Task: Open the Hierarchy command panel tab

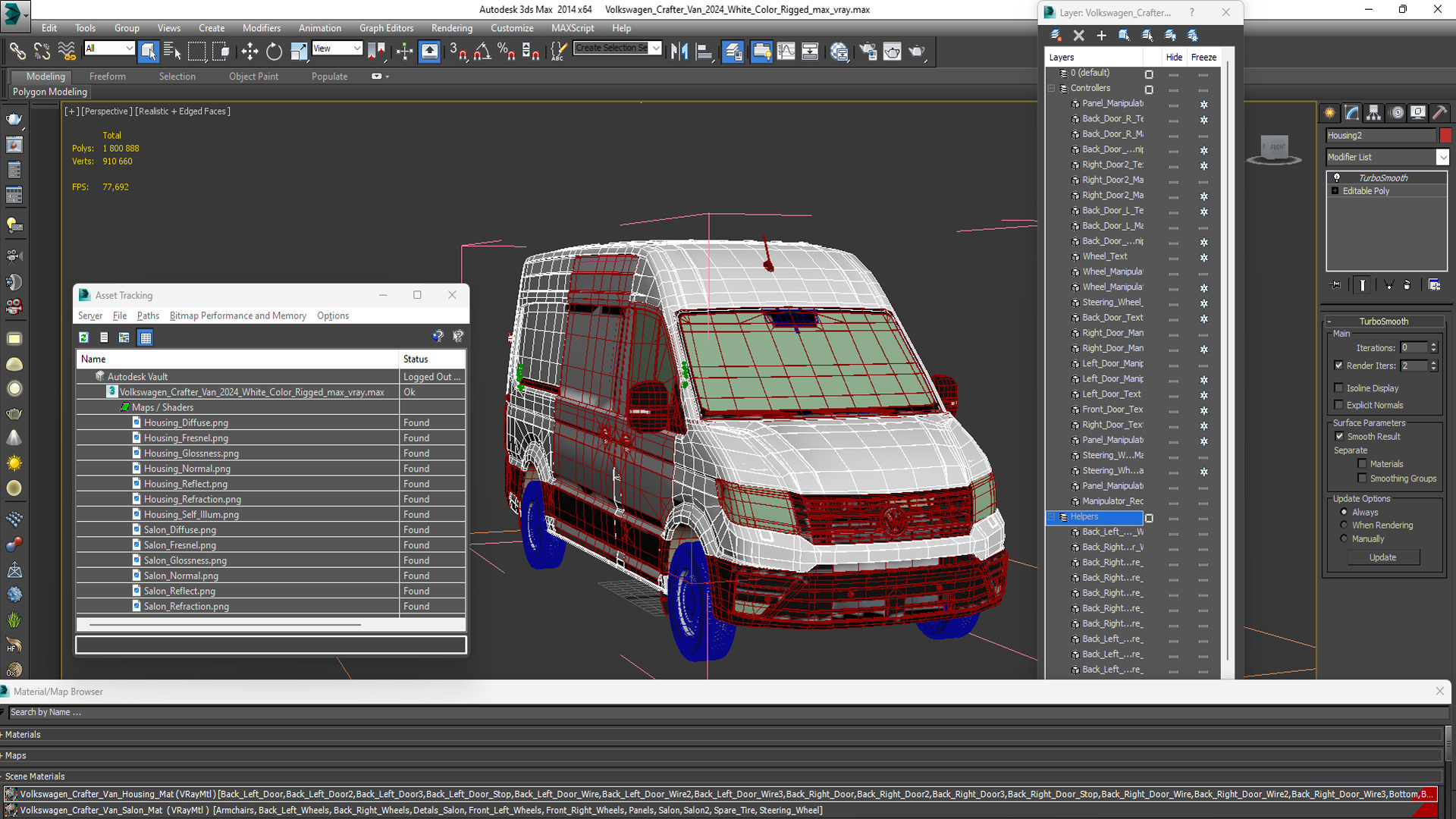Action: [1374, 113]
